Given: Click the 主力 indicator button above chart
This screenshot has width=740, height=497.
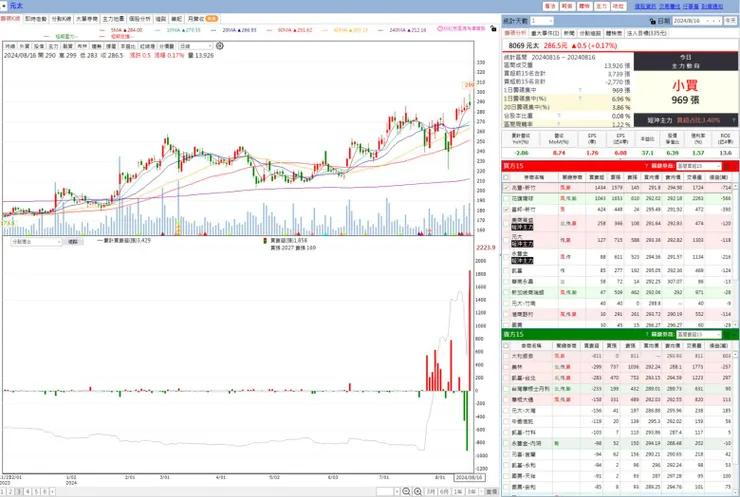Looking at the screenshot, I should [53, 46].
